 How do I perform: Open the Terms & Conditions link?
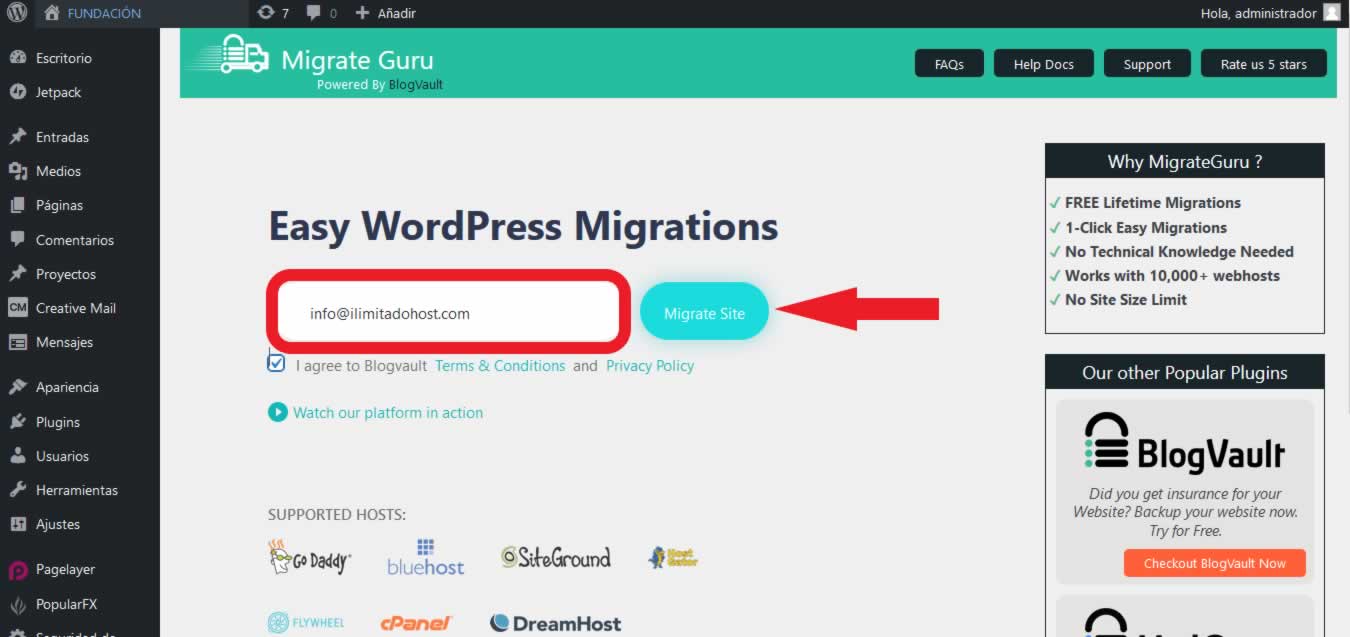[500, 366]
